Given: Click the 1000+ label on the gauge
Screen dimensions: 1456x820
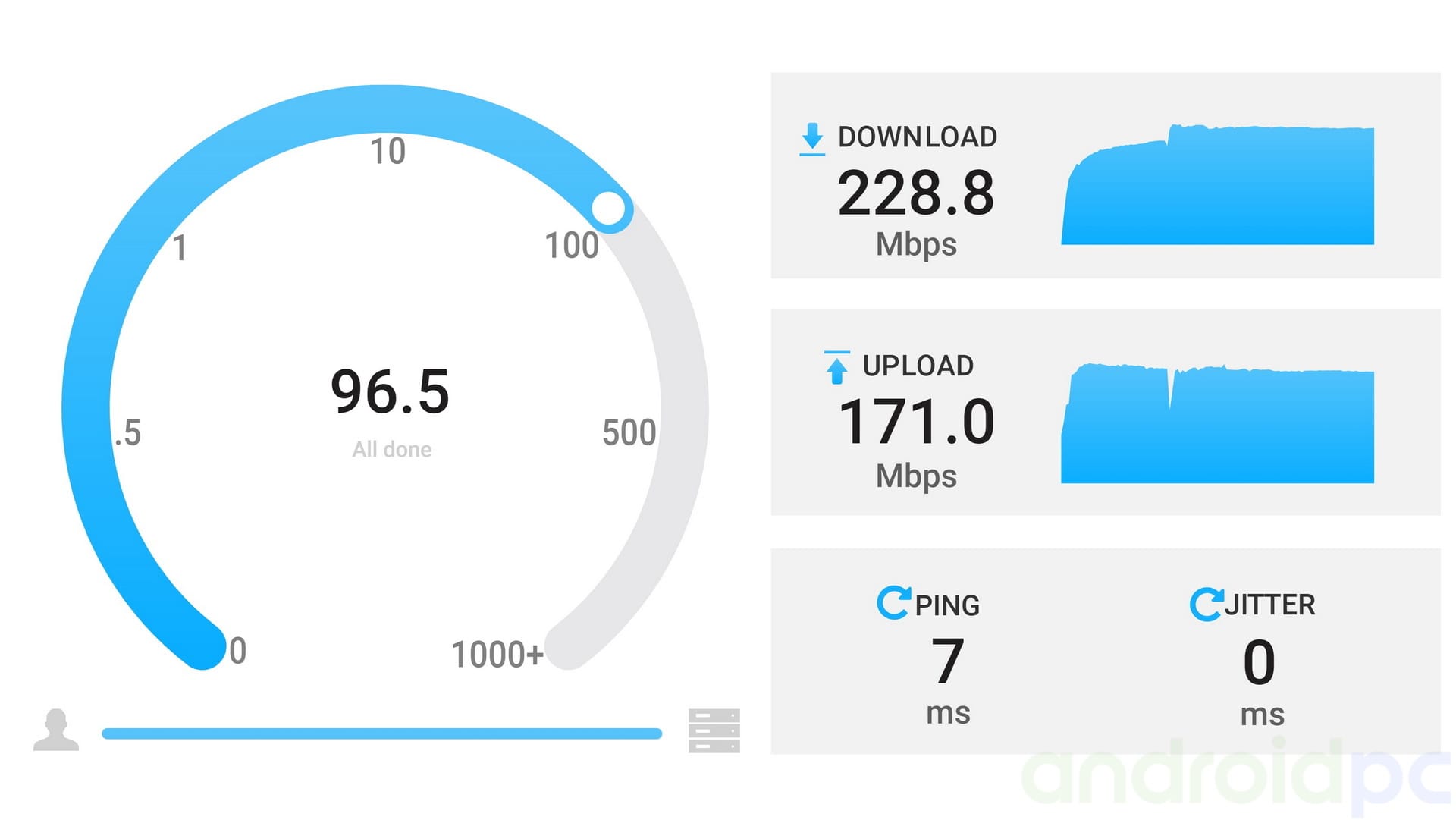Looking at the screenshot, I should [x=497, y=654].
